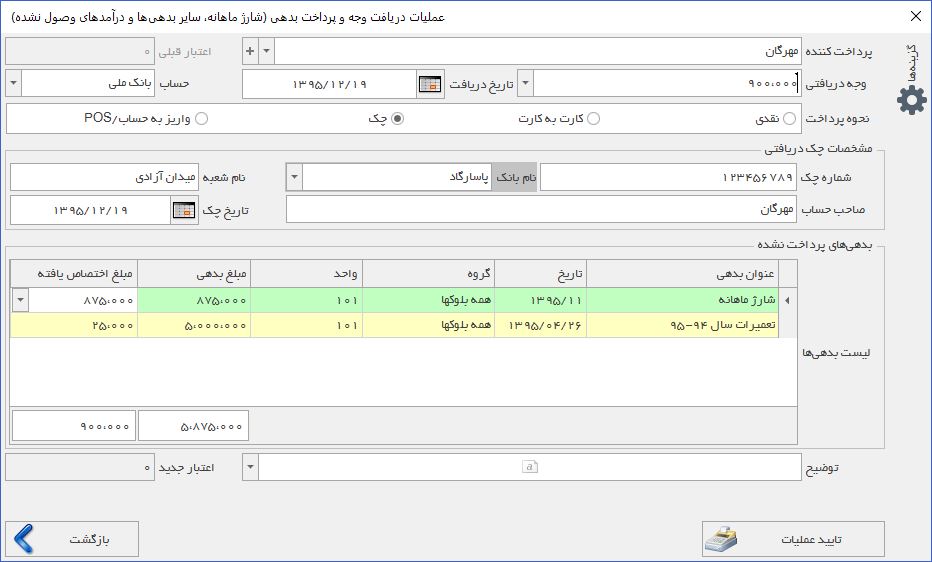Click the row indicator arrow beside شارژ ماهانه

coord(788,301)
